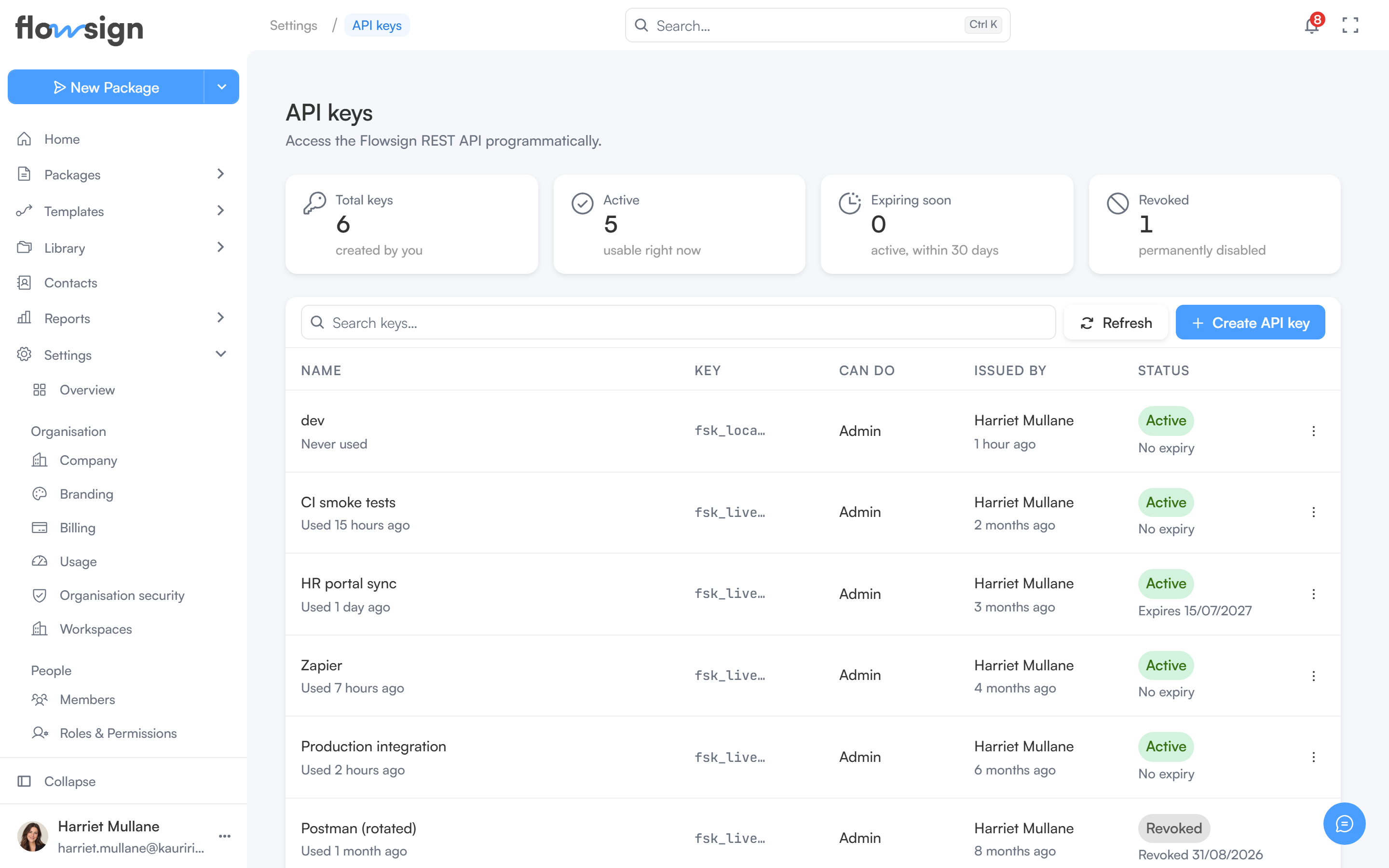Click the Collapse sidebar icon
Viewport: 1389px width, 868px height.
click(x=24, y=781)
